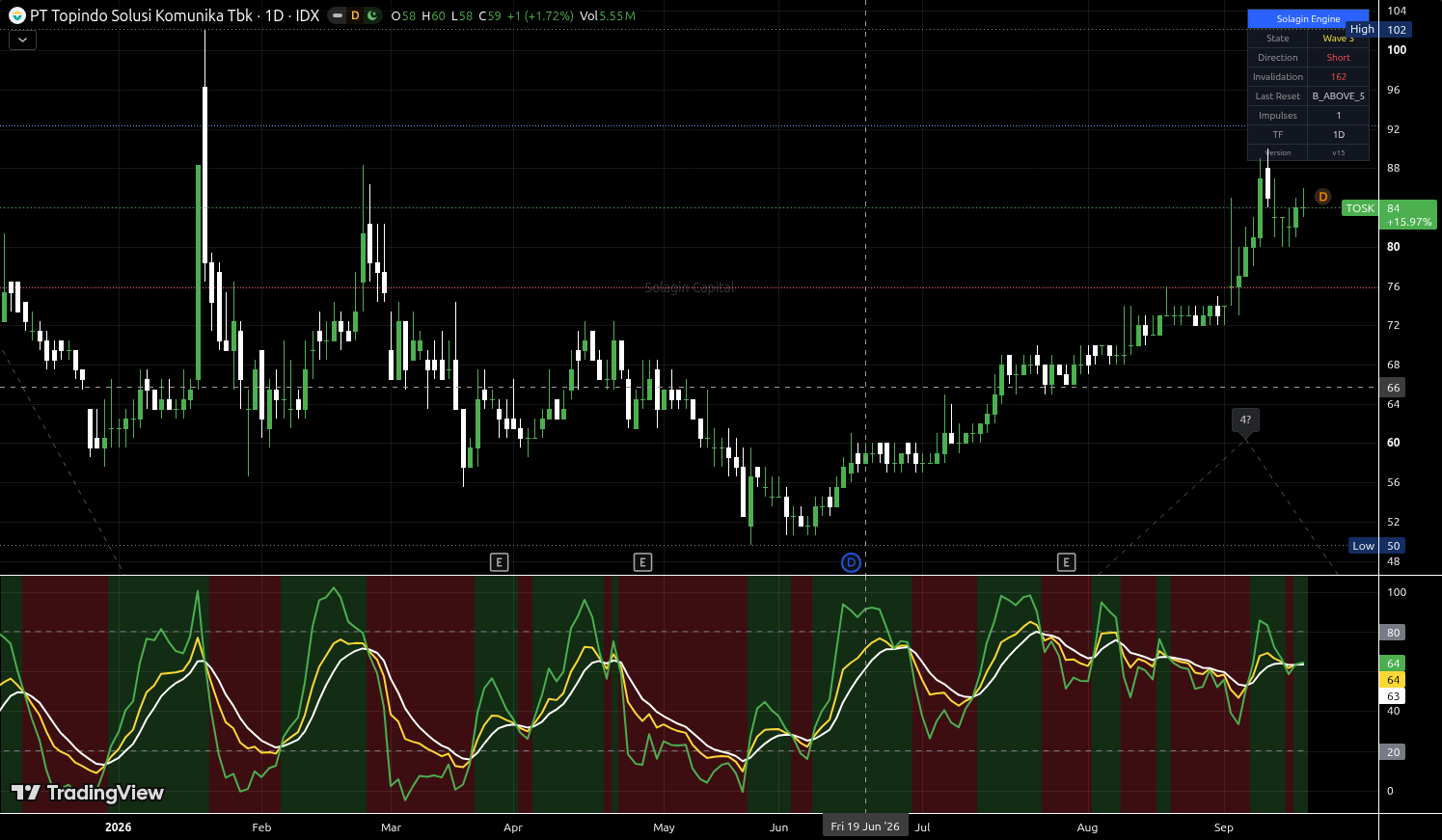
Task: Click the "B_ABOVE_5" value
Action: (x=1339, y=96)
